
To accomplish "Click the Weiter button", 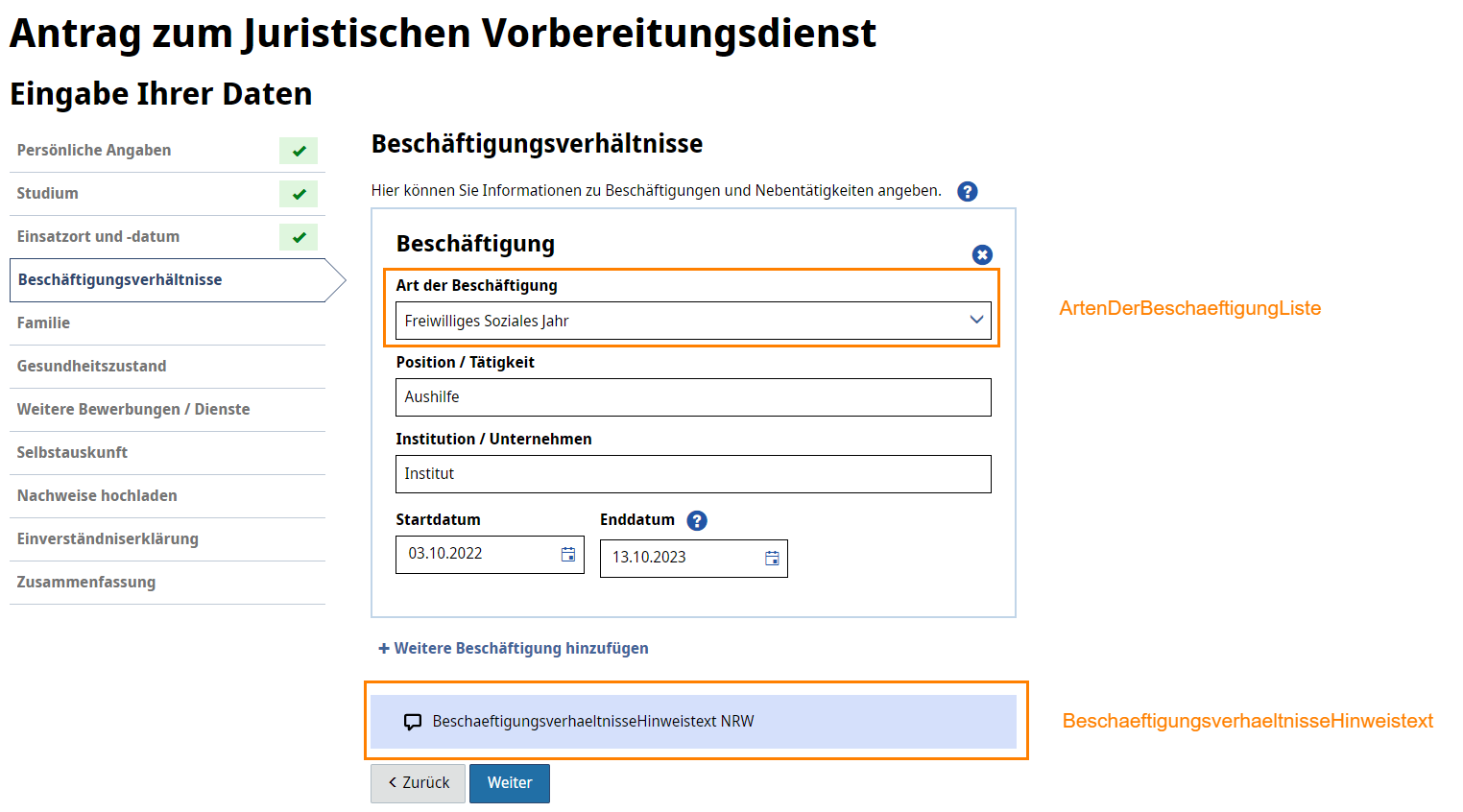I will pos(510,783).
